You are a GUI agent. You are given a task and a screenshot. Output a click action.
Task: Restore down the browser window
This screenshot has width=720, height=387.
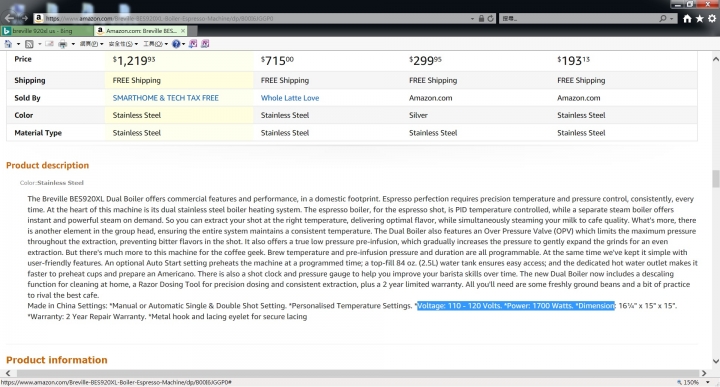(690, 4)
